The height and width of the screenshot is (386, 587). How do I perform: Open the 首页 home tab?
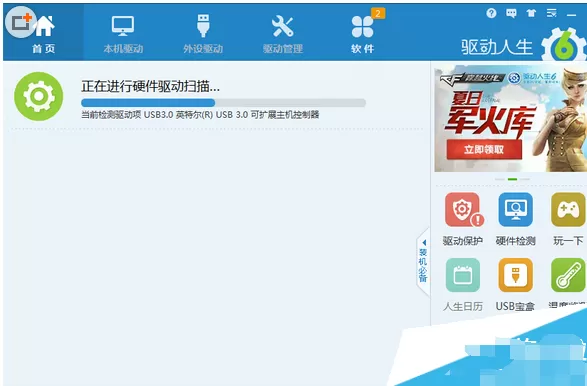click(44, 33)
